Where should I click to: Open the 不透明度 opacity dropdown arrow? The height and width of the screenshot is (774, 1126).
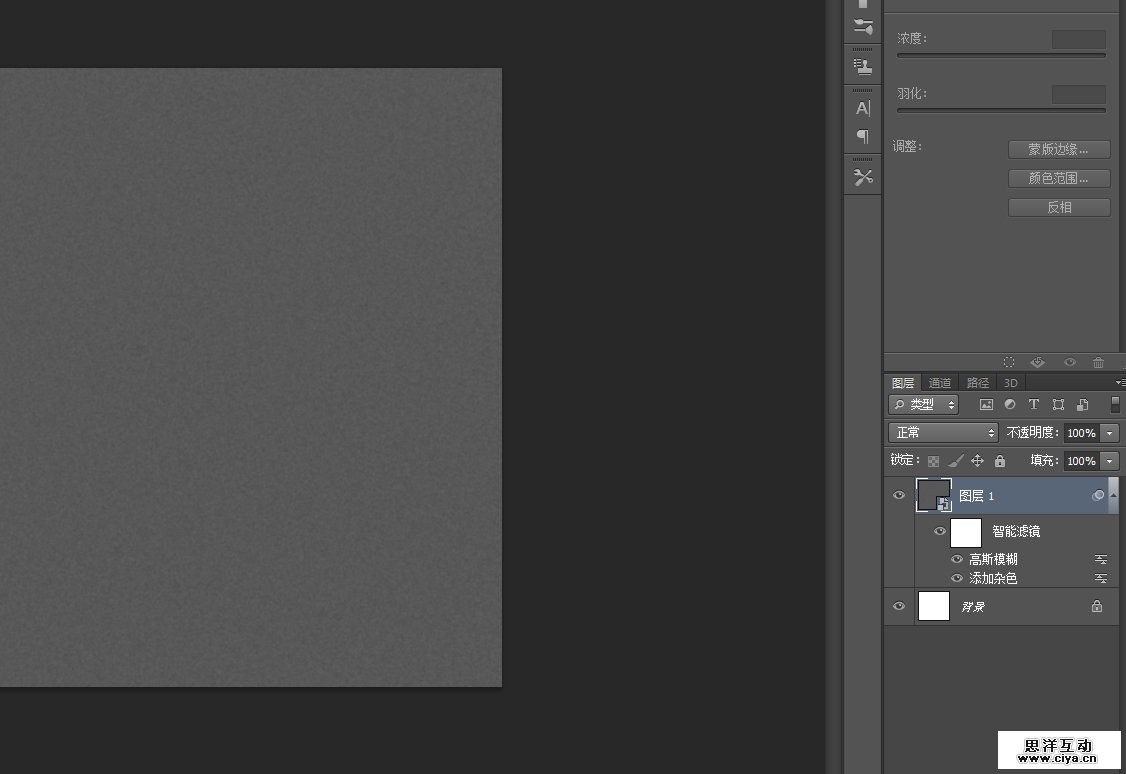tap(1109, 433)
